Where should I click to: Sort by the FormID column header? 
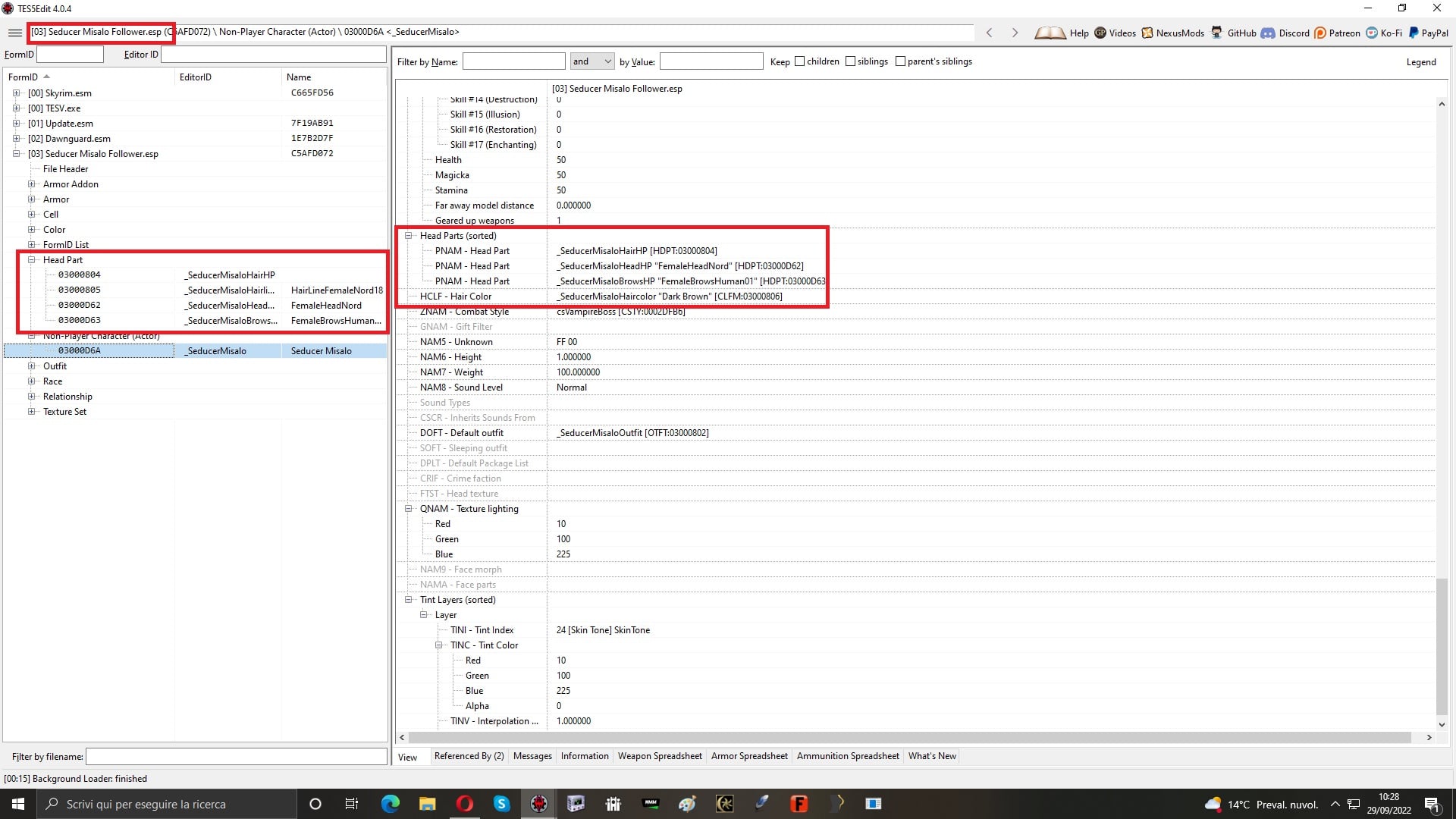[x=89, y=77]
